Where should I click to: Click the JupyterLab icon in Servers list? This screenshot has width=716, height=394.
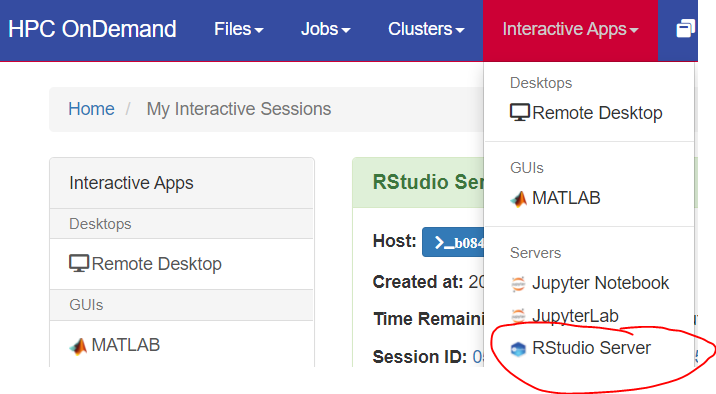pyautogui.click(x=518, y=316)
